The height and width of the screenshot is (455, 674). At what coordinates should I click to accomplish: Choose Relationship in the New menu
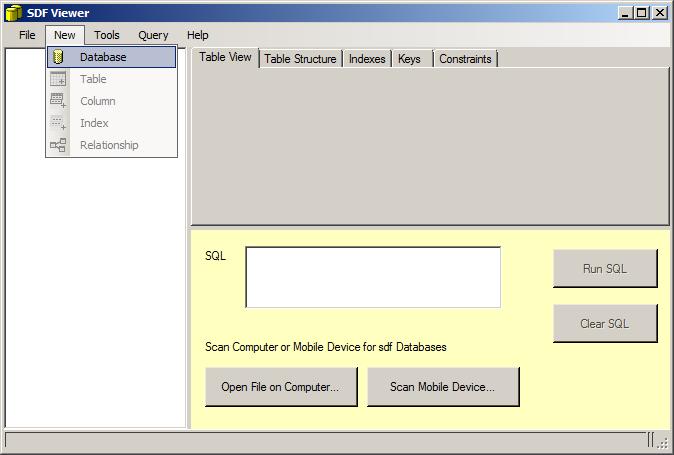click(111, 145)
